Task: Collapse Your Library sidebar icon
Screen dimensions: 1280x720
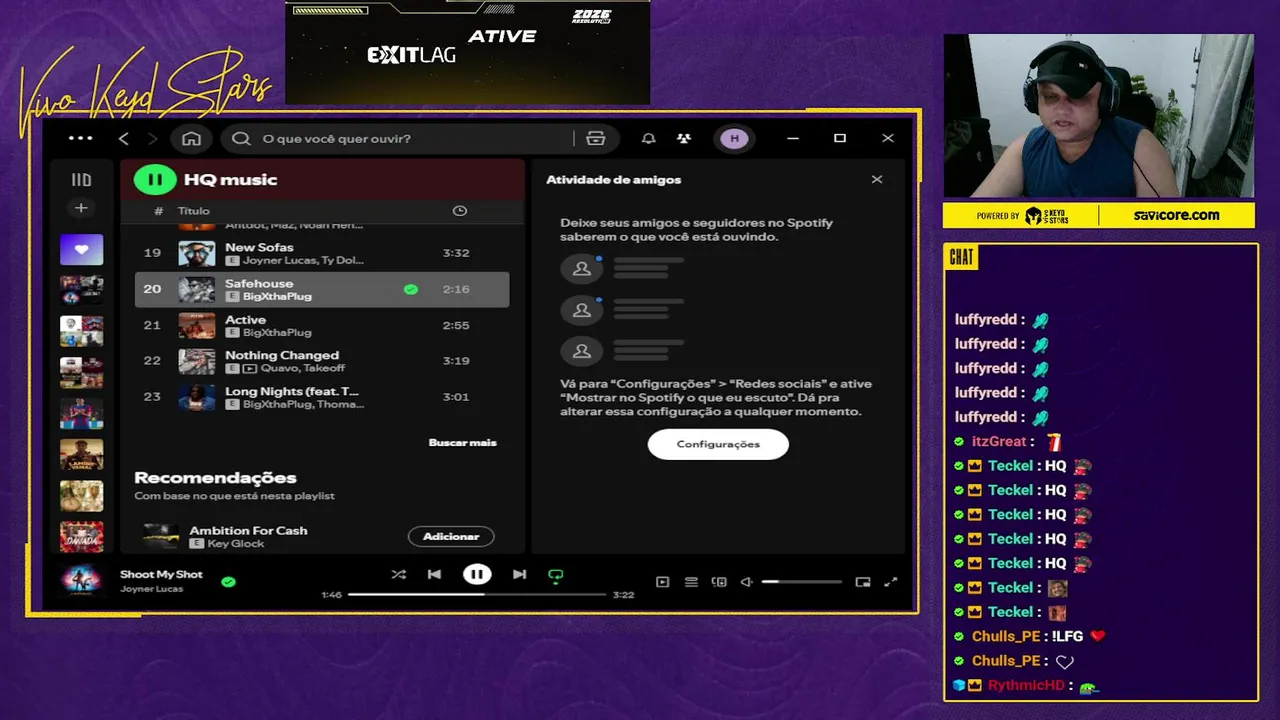Action: 81,180
